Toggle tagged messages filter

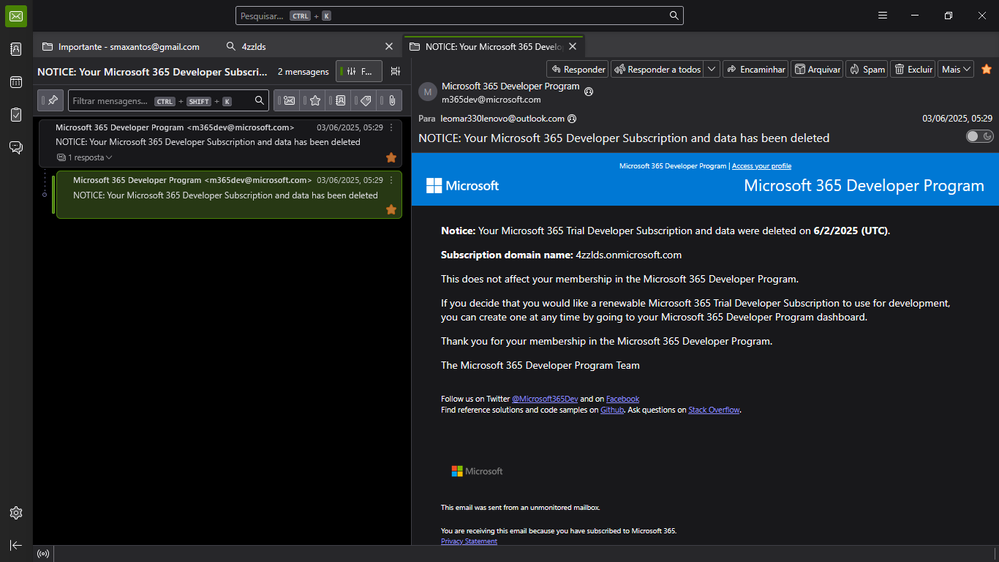click(363, 101)
